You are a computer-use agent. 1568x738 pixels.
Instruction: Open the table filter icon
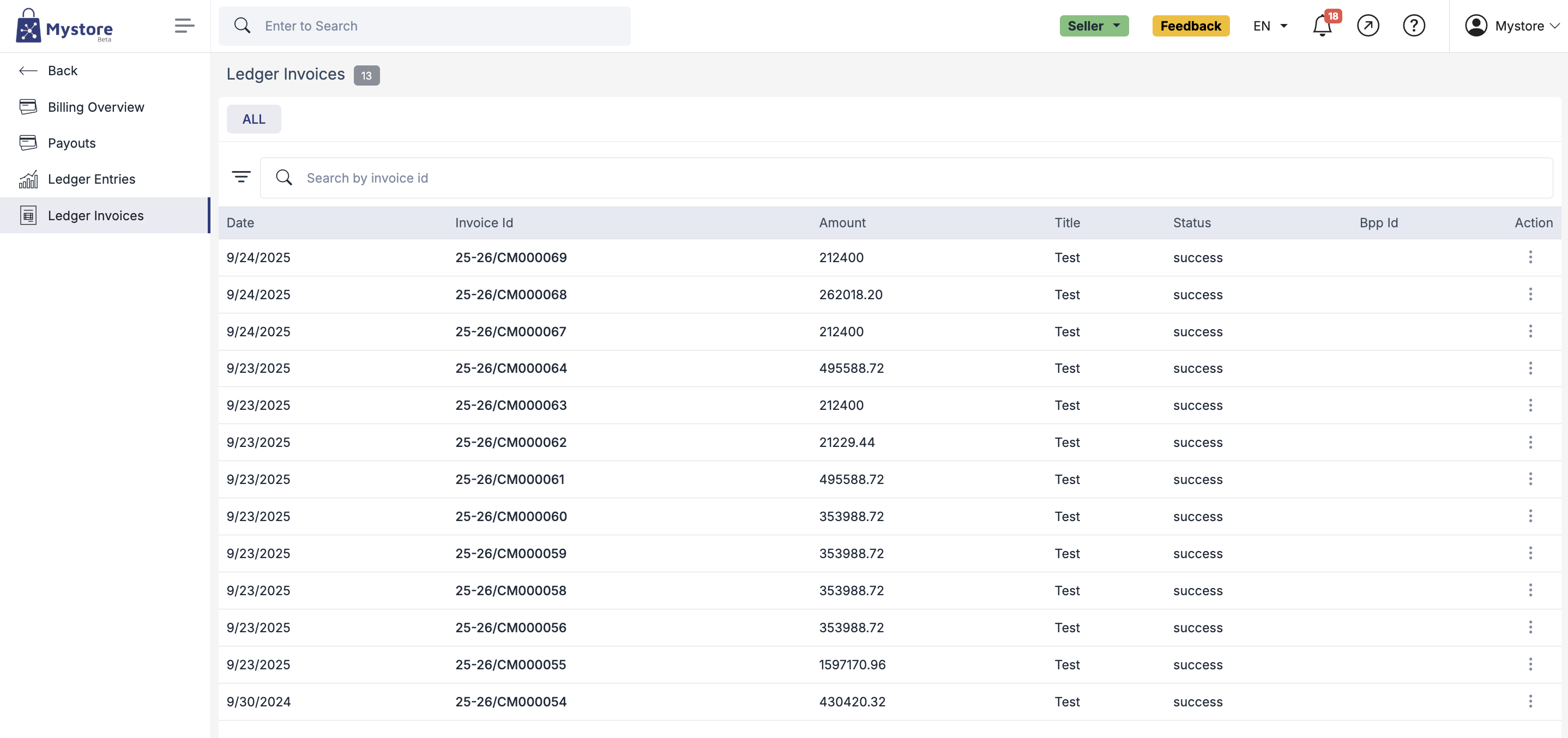pos(241,177)
